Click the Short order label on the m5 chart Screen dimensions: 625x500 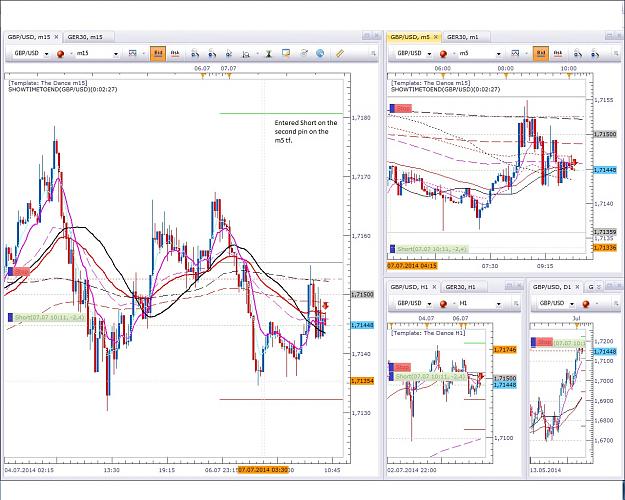[429, 249]
